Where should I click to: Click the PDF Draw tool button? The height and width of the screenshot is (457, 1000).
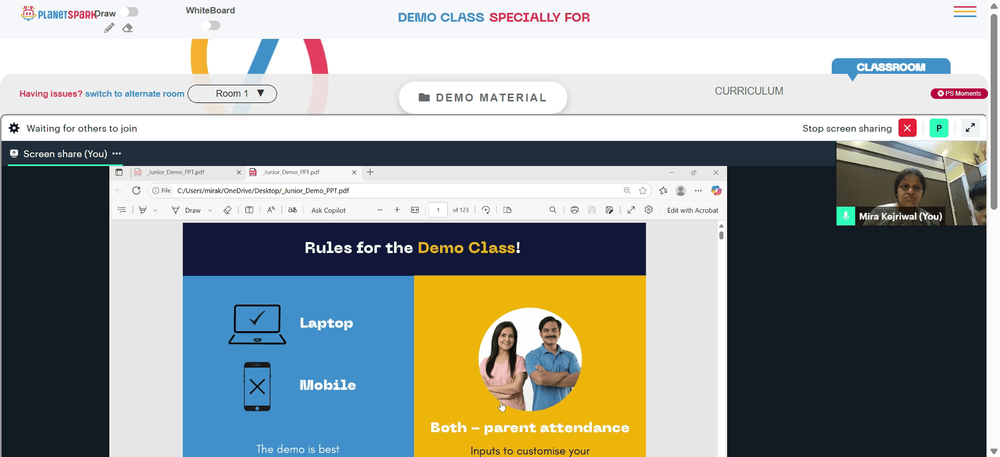pyautogui.click(x=186, y=210)
